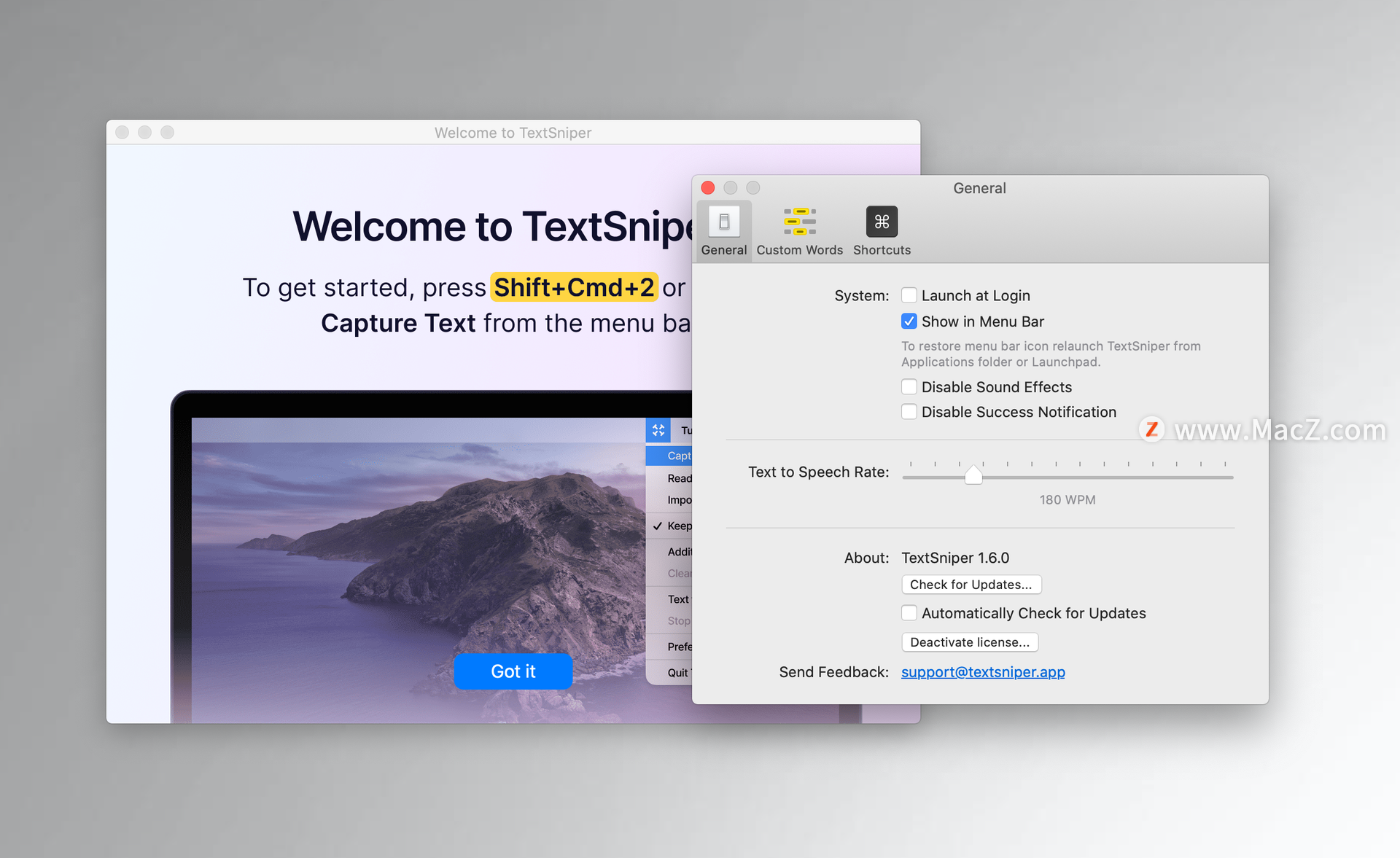
Task: Tick Disable Sound Effects
Action: click(909, 387)
